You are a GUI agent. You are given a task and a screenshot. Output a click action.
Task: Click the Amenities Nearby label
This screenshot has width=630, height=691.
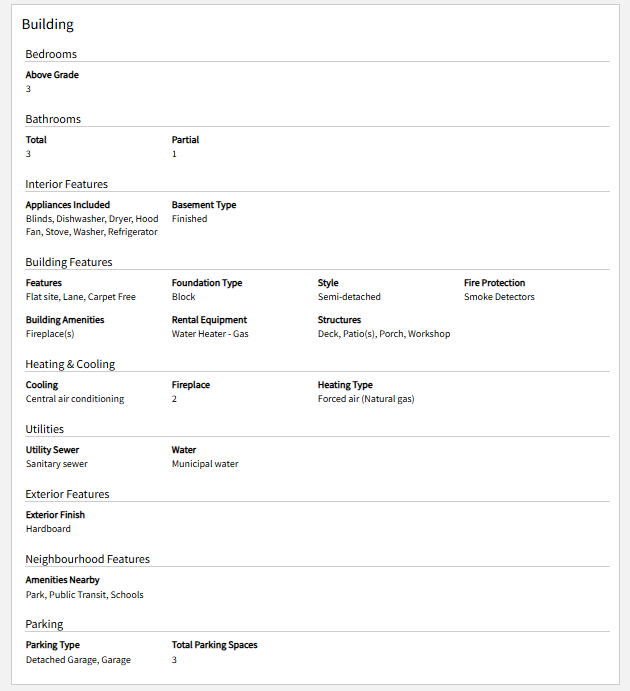click(x=63, y=580)
